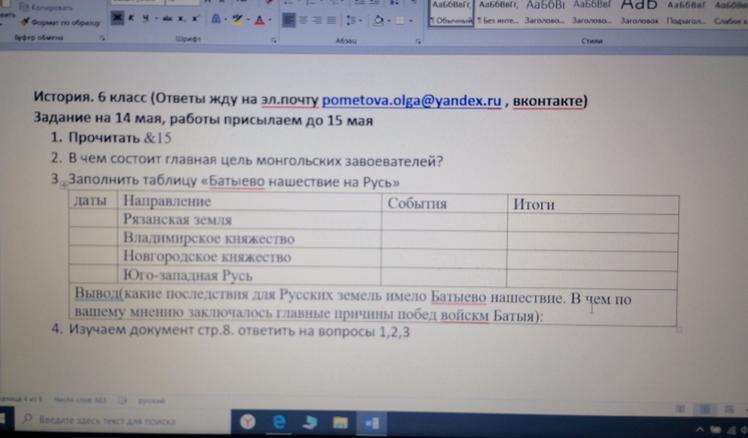Toggle italic formatting button

pyautogui.click(x=132, y=18)
